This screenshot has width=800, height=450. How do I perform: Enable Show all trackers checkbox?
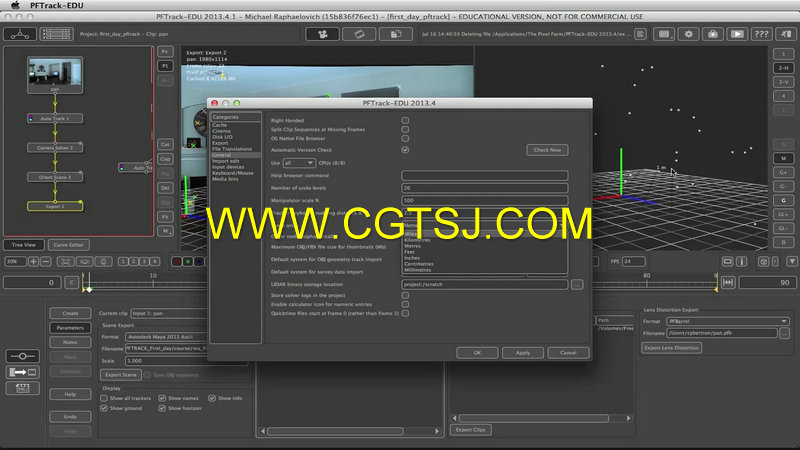[104, 398]
